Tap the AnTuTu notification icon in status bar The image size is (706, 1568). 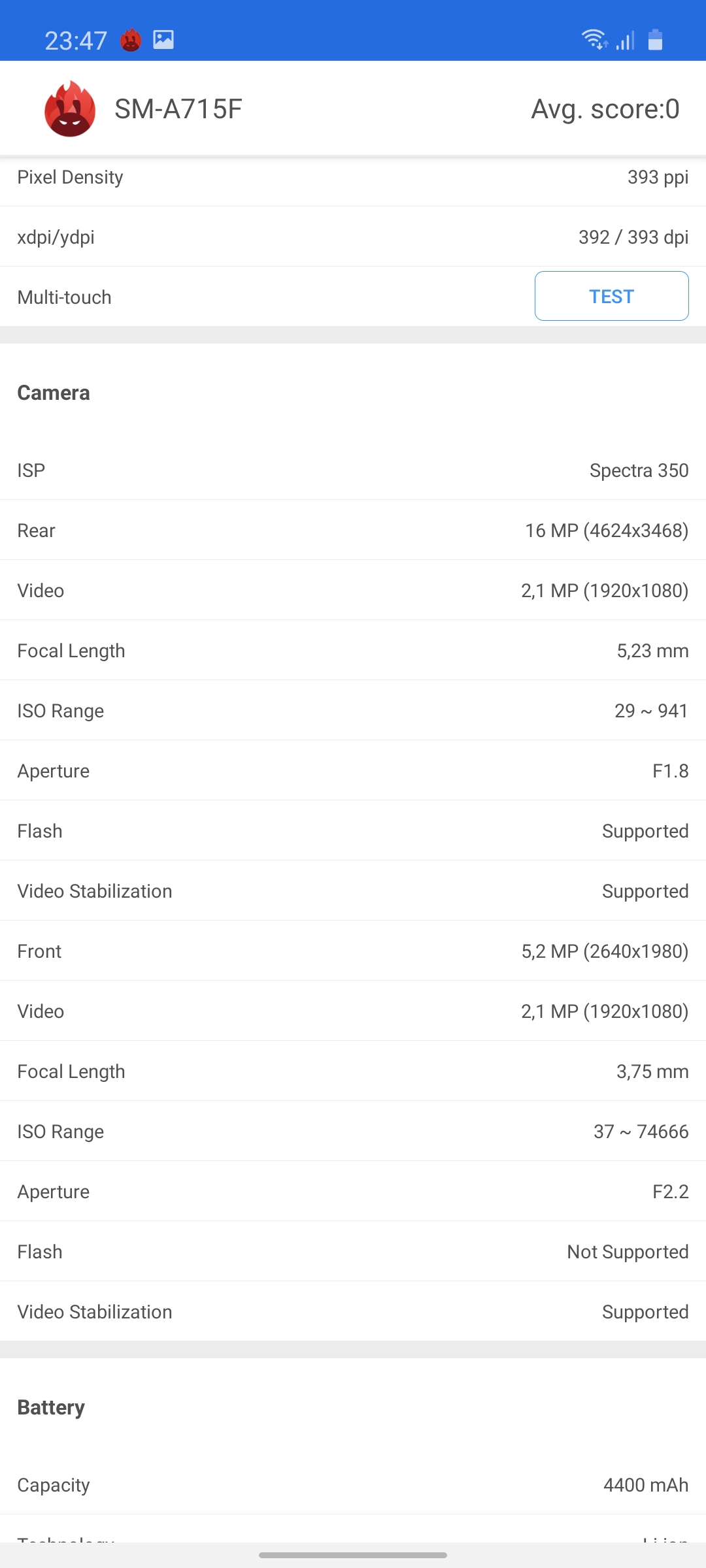point(131,41)
